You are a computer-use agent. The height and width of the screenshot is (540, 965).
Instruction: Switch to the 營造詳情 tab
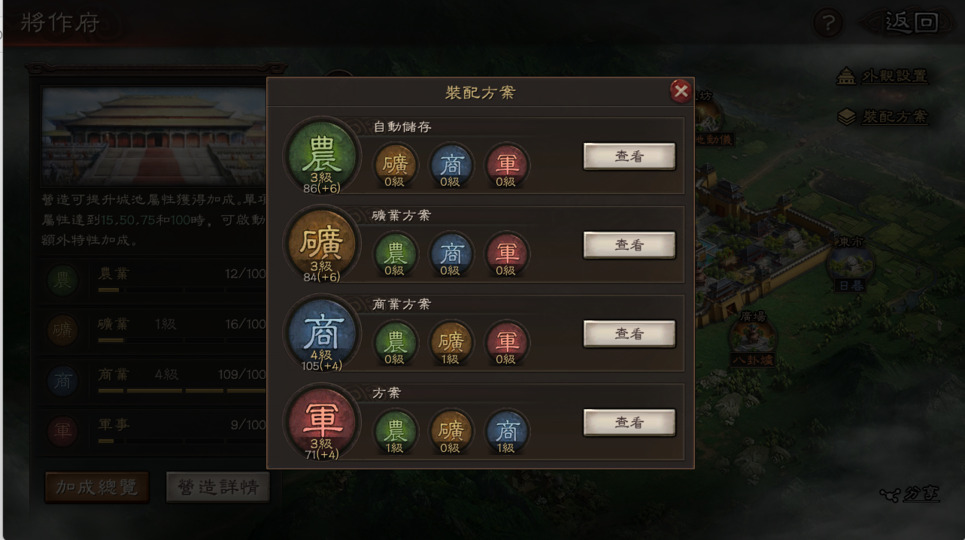point(218,488)
